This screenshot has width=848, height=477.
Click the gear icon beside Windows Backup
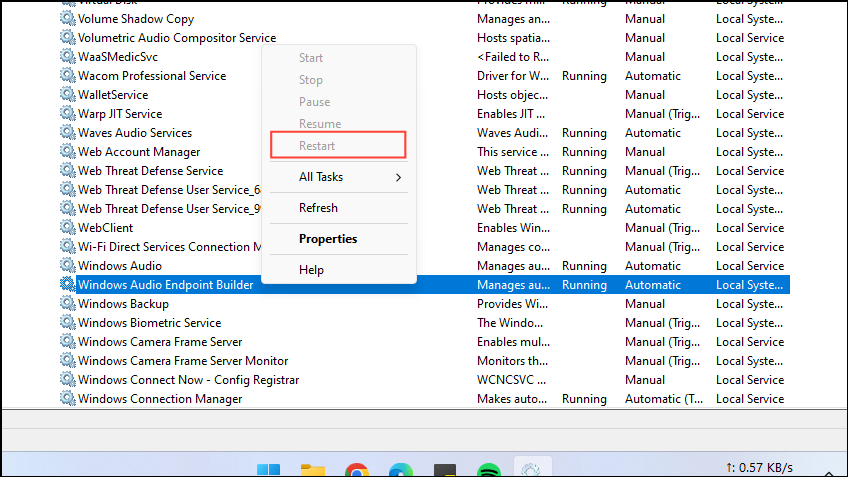point(67,303)
